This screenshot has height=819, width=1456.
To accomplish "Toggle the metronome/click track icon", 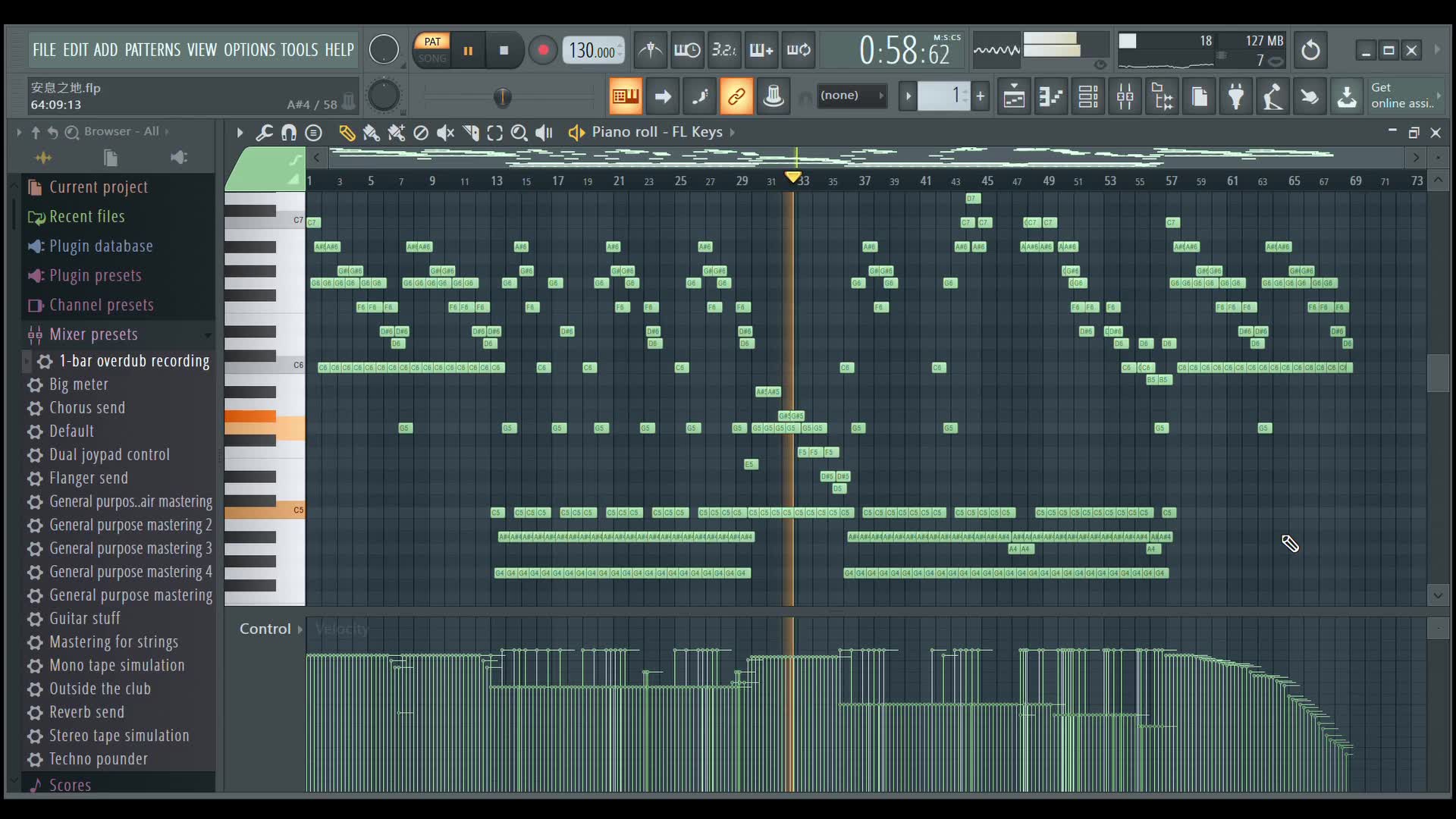I will [649, 49].
